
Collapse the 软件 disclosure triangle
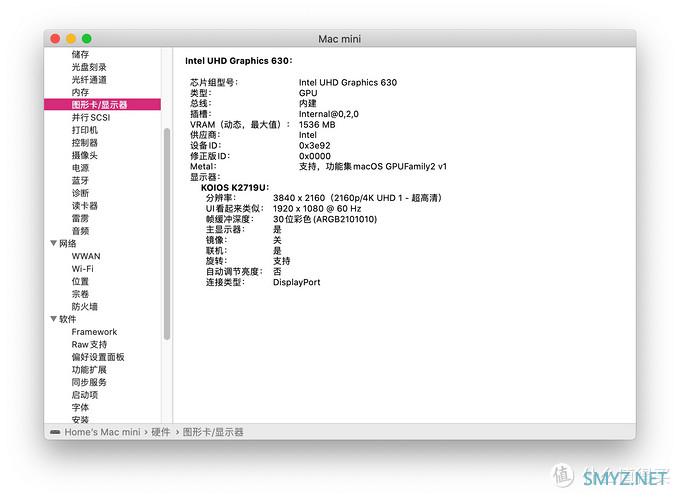(53, 319)
